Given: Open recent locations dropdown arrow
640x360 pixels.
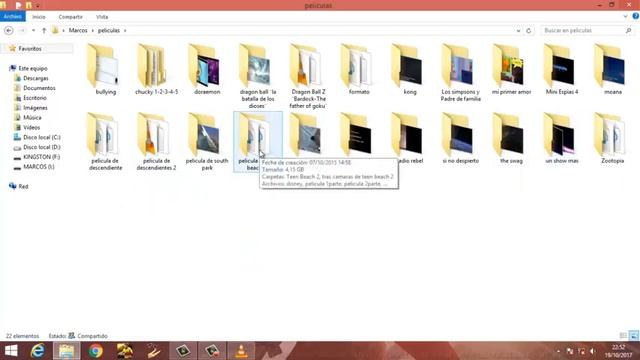Looking at the screenshot, I should pos(33,31).
